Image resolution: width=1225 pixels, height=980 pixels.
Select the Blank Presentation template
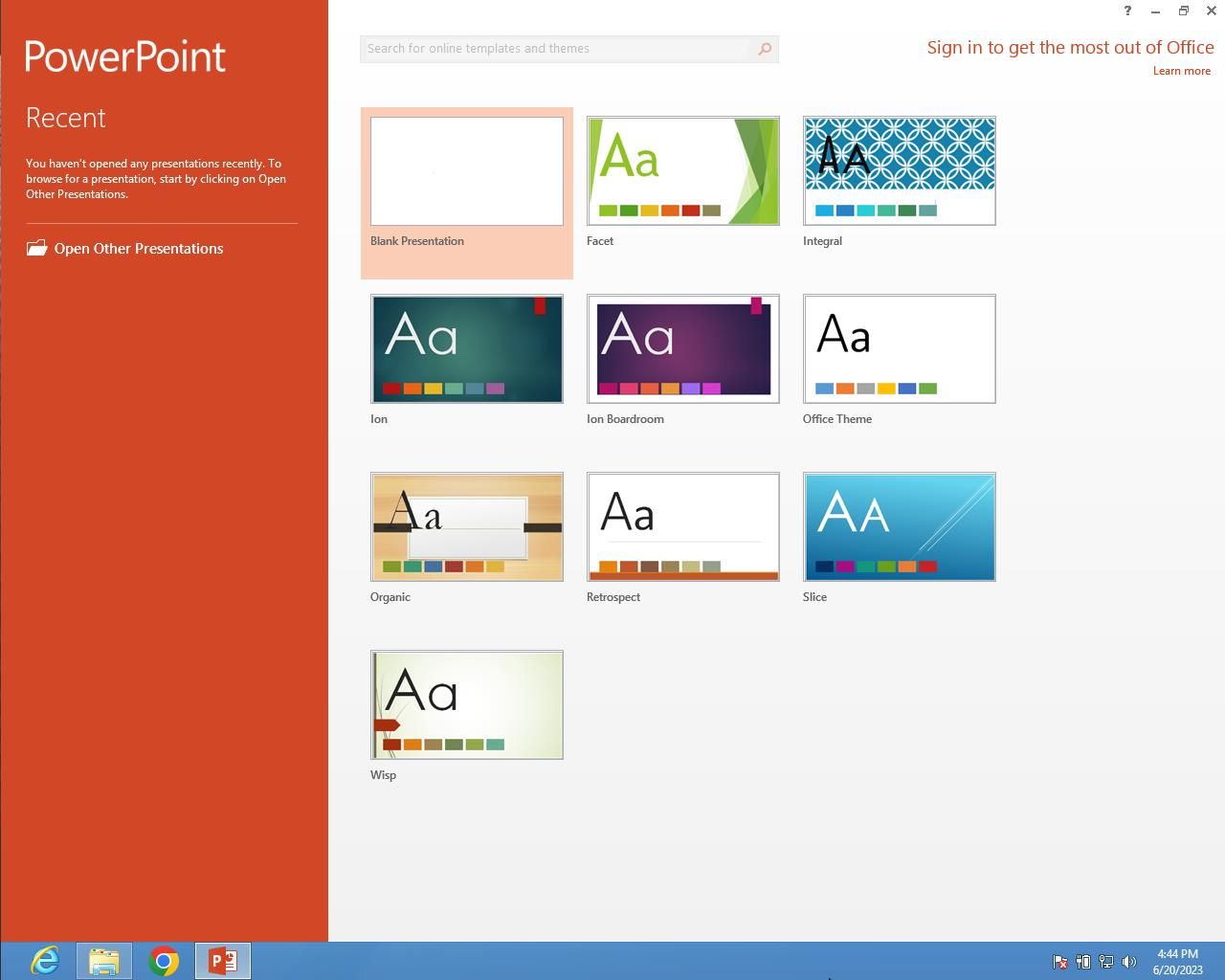pyautogui.click(x=467, y=172)
